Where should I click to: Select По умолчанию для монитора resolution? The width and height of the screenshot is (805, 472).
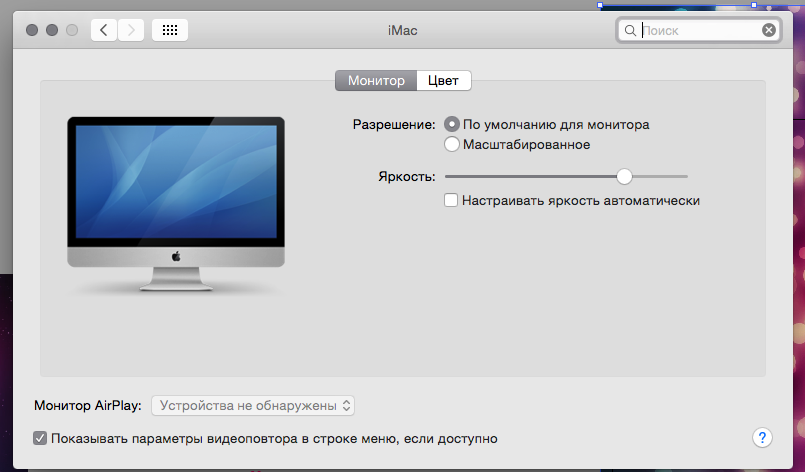[452, 124]
